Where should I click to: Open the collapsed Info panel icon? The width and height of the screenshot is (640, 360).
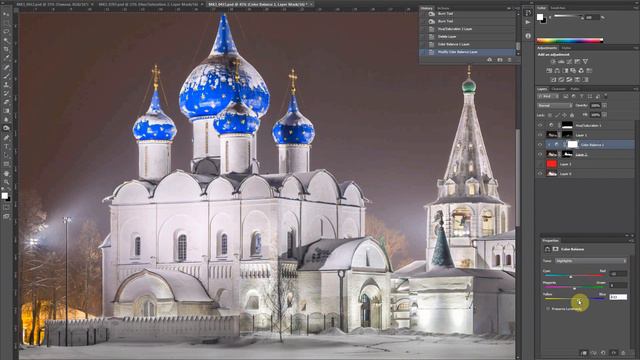coord(528,36)
